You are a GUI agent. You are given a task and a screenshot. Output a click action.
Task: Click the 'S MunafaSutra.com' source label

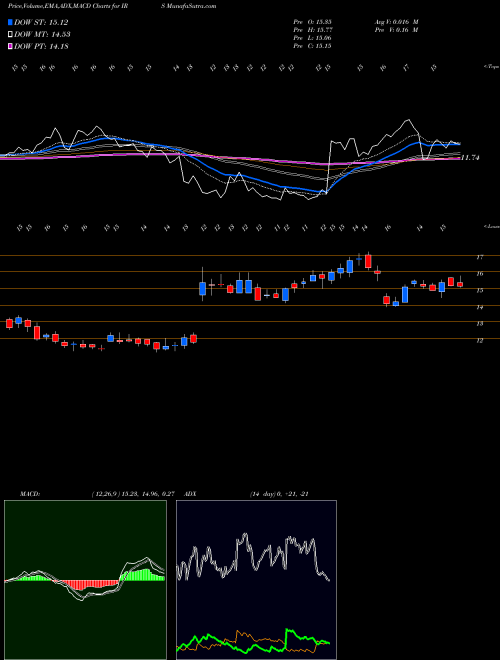coord(189,6)
